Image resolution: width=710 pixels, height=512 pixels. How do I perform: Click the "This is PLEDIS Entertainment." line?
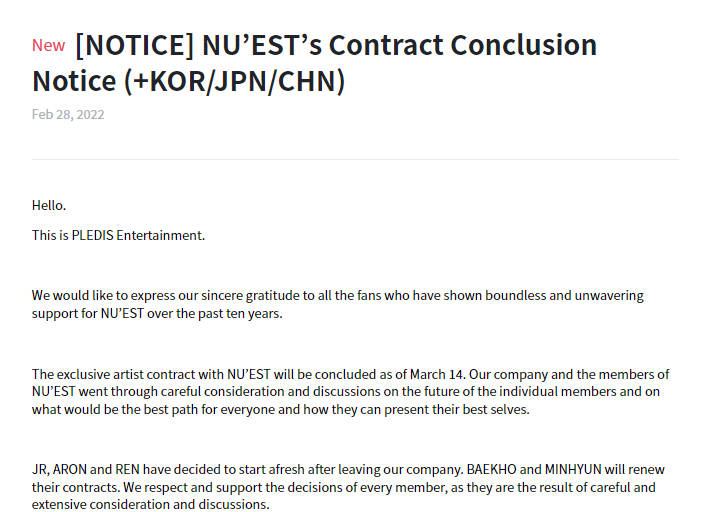point(118,235)
